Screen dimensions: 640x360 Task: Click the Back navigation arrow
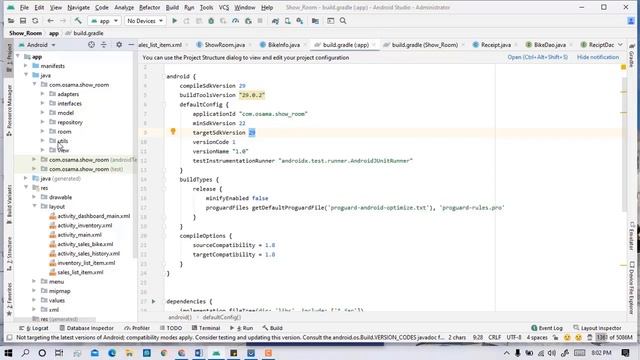click(x=50, y=21)
